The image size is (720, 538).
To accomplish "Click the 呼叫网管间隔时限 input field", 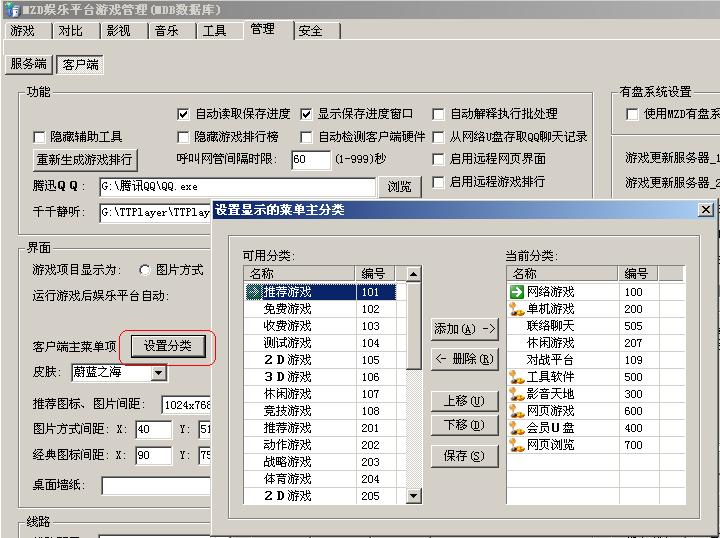I will point(311,160).
